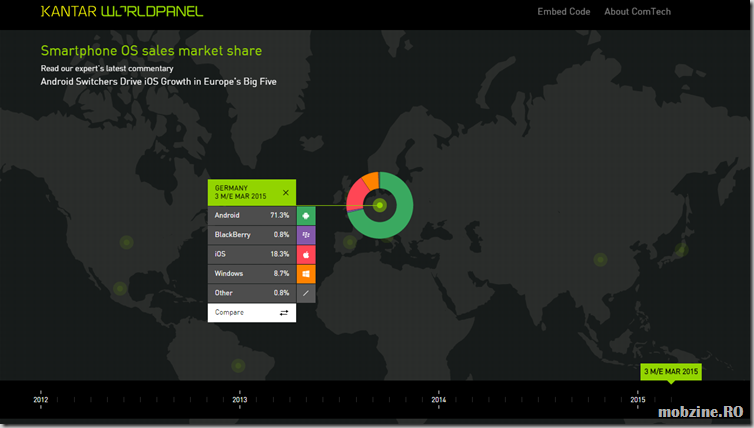754x428 pixels.
Task: Select the 2013 timeline marker
Action: click(x=239, y=400)
